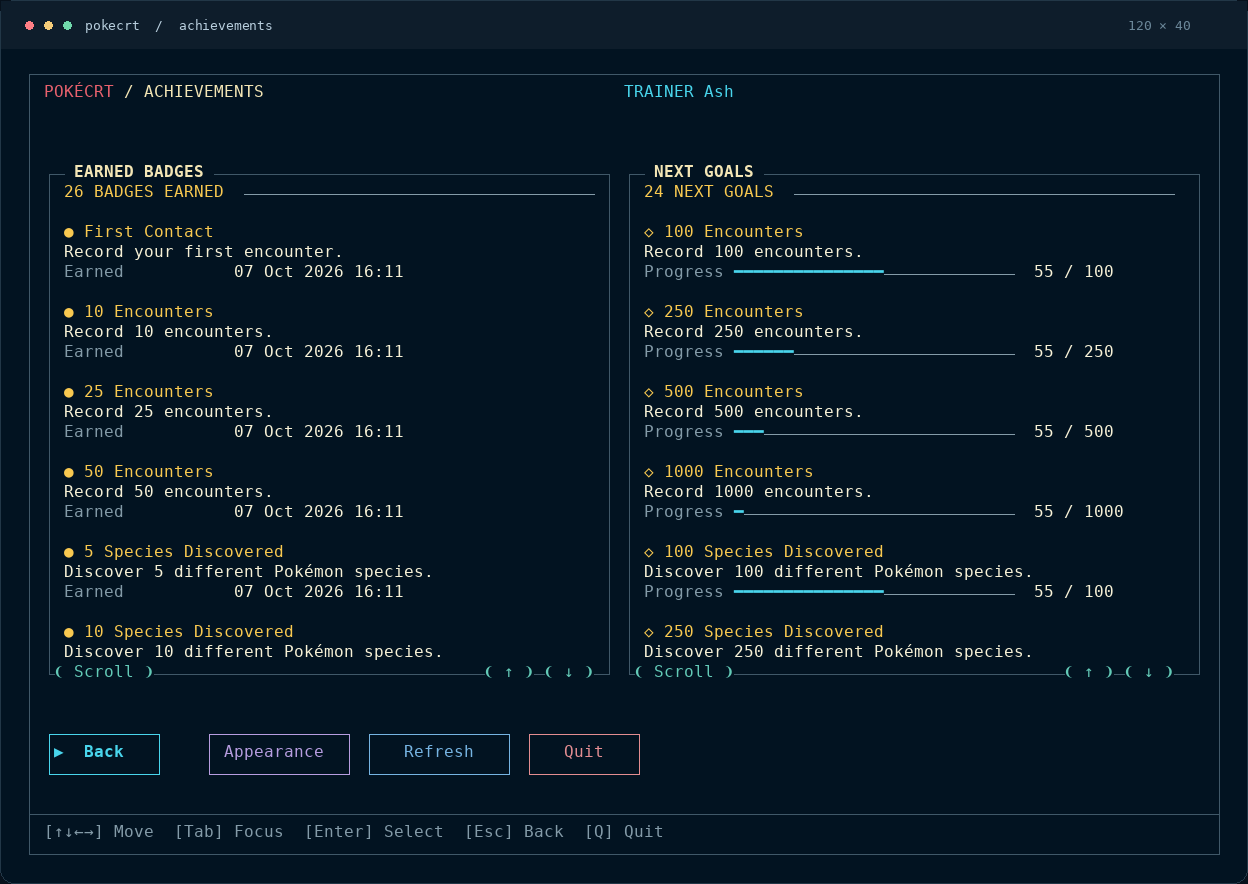Click the red window close dot
The width and height of the screenshot is (1248, 884).
29,25
